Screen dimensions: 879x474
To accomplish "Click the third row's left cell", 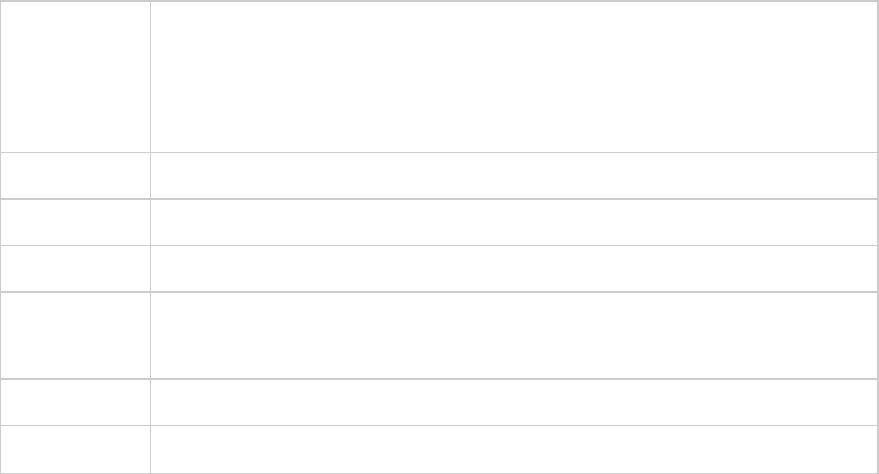I will pyautogui.click(x=75, y=222).
